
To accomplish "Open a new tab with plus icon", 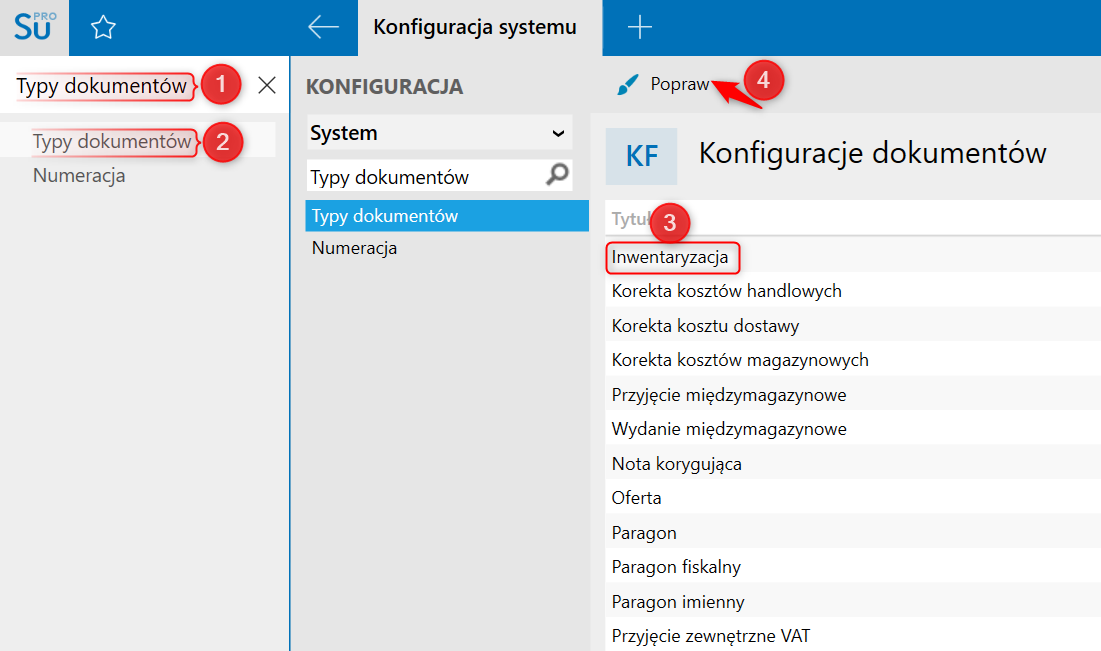I will tap(638, 27).
